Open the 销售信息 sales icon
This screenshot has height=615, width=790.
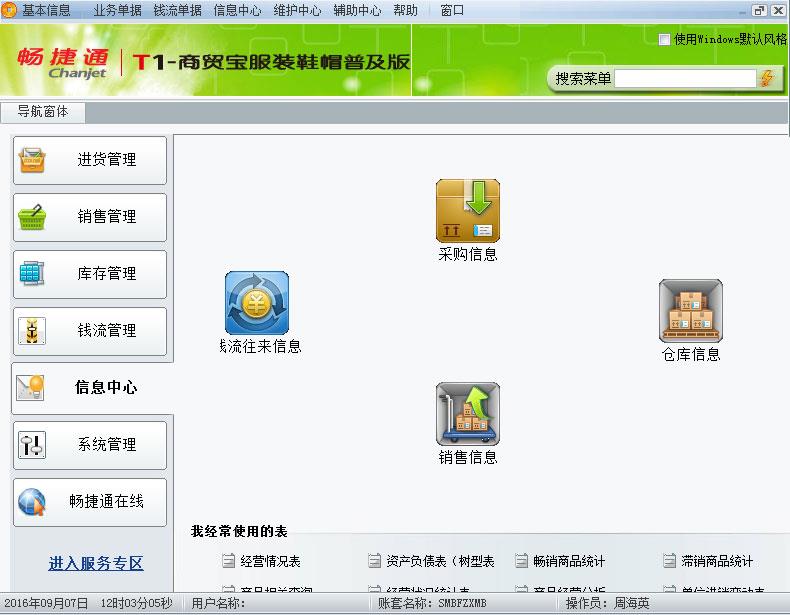coord(468,414)
